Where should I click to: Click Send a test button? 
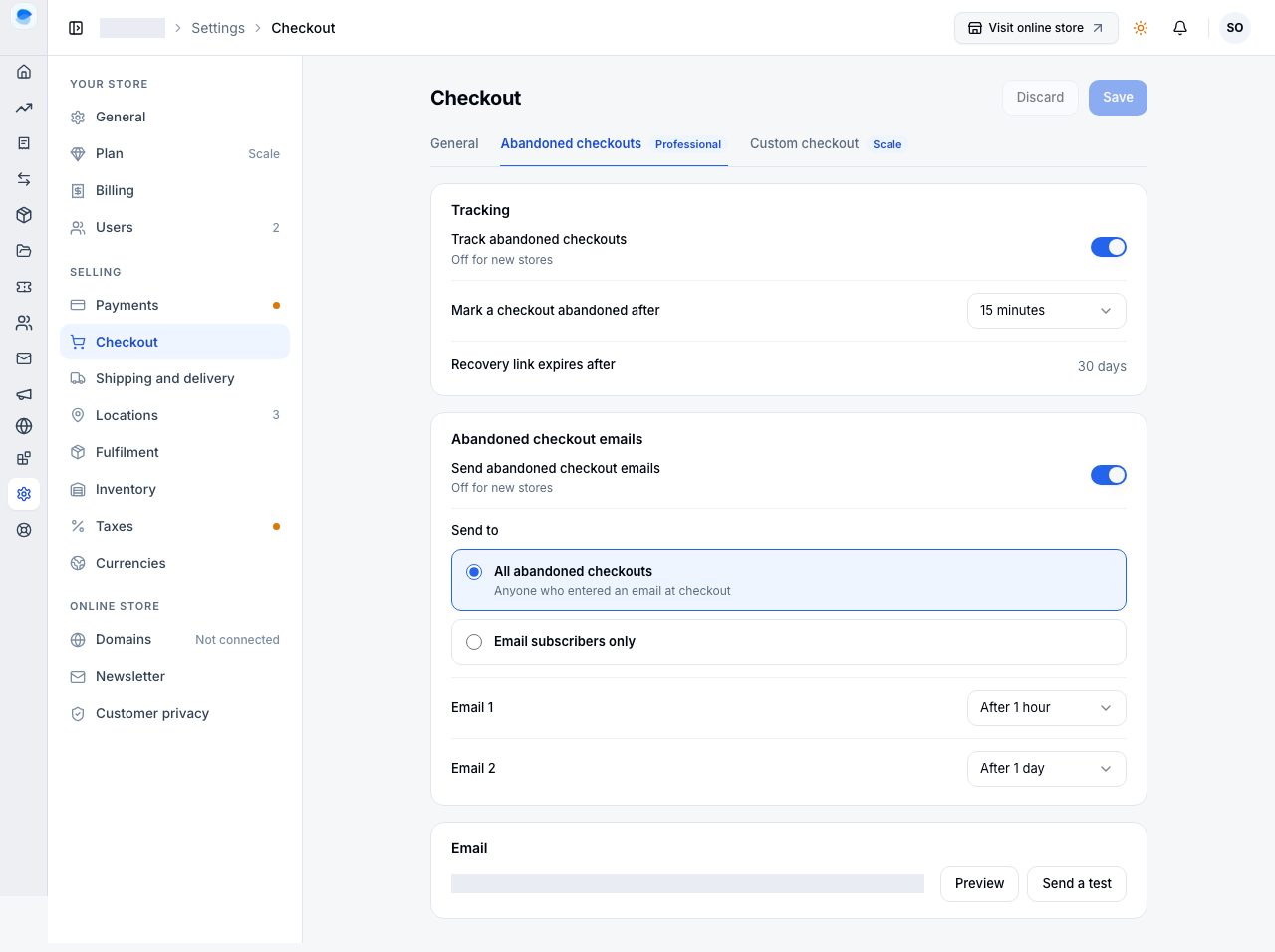click(1077, 884)
